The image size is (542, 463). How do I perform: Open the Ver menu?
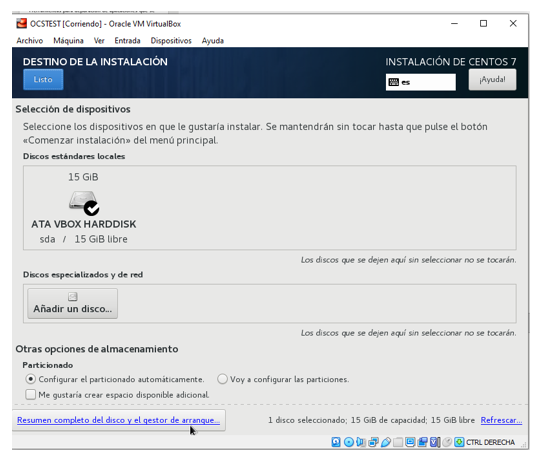[99, 40]
